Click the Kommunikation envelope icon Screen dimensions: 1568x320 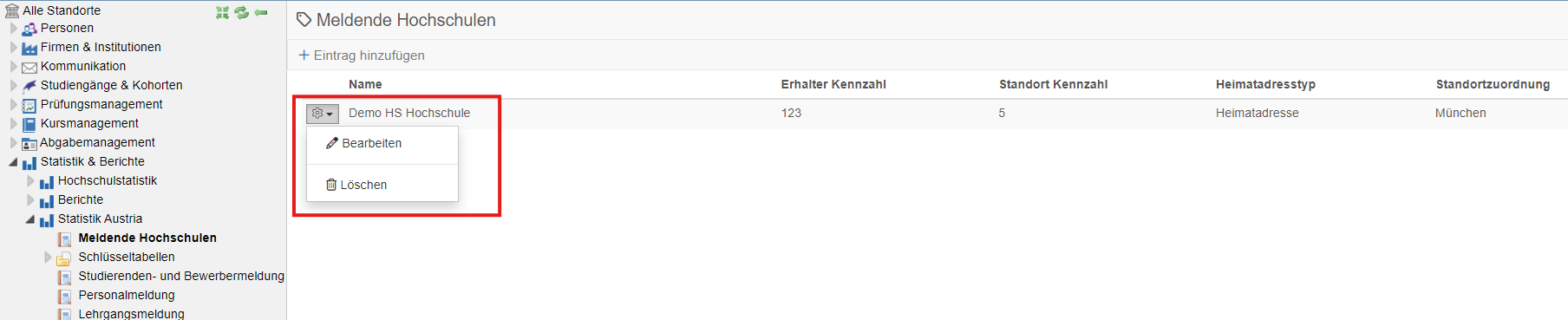(29, 67)
